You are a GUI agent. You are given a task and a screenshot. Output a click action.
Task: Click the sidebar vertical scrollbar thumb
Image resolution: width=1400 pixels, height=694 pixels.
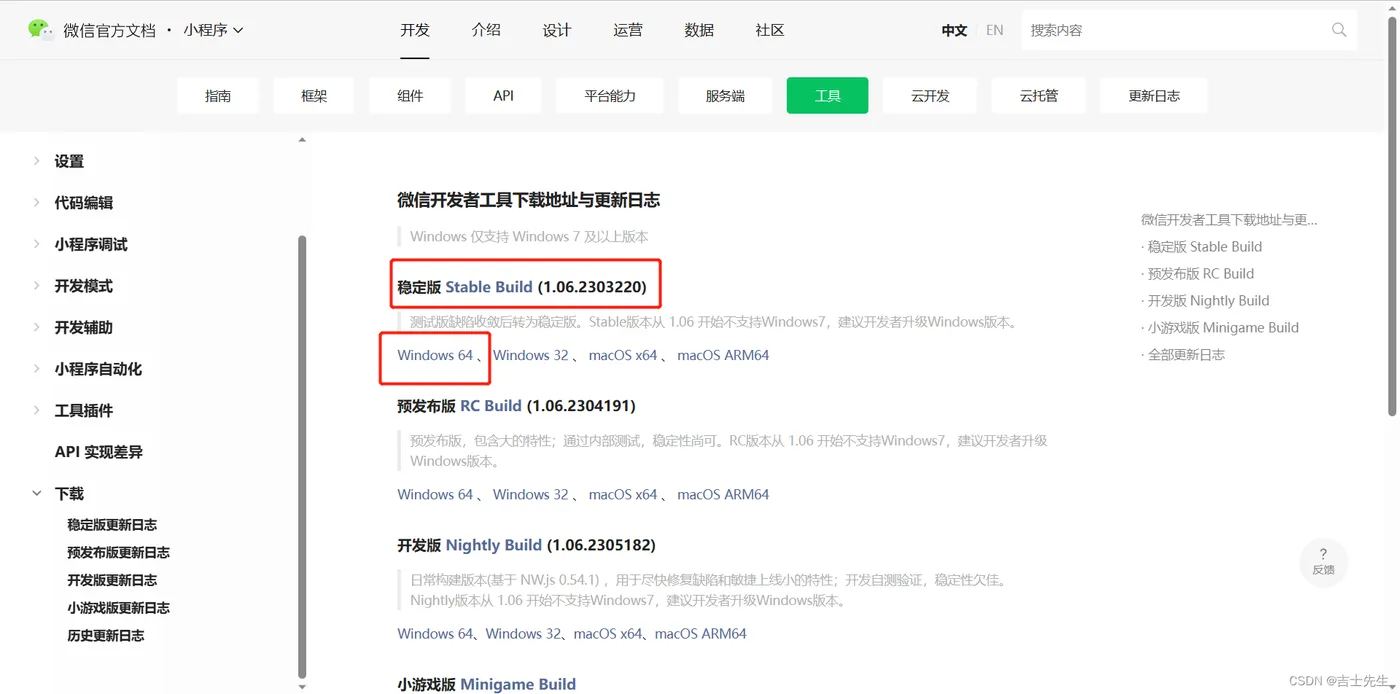click(x=302, y=456)
